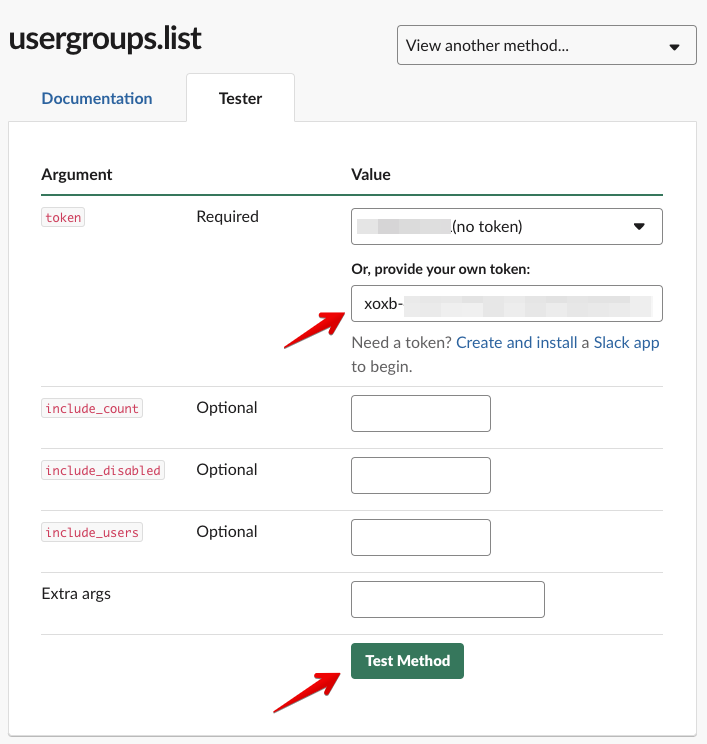Click the Optional label beside include_disabled
The image size is (707, 744).
point(227,470)
